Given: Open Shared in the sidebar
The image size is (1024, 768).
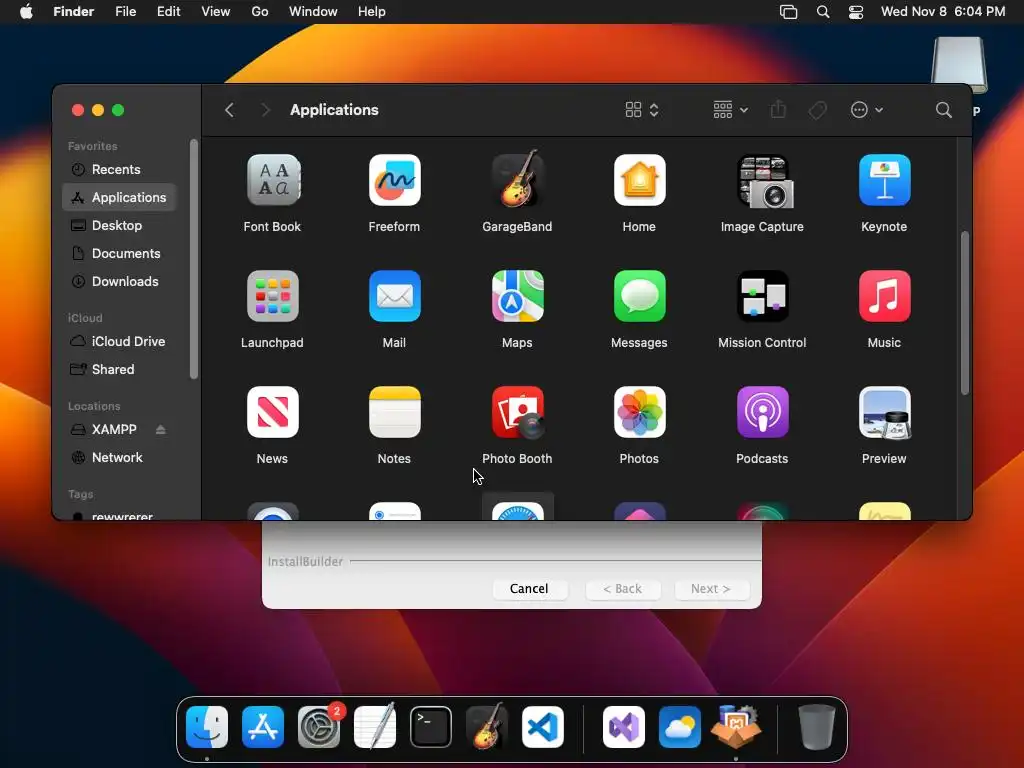Looking at the screenshot, I should tap(119, 370).
